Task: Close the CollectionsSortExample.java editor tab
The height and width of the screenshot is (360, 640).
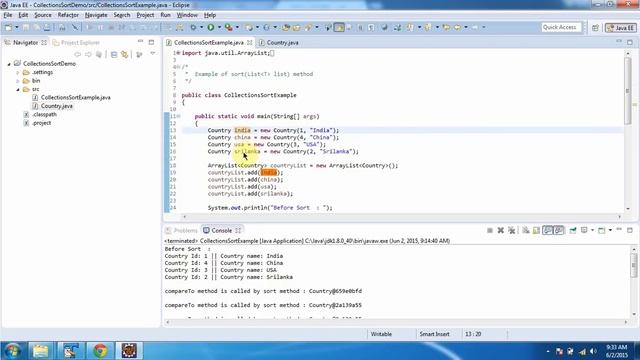Action: click(249, 42)
